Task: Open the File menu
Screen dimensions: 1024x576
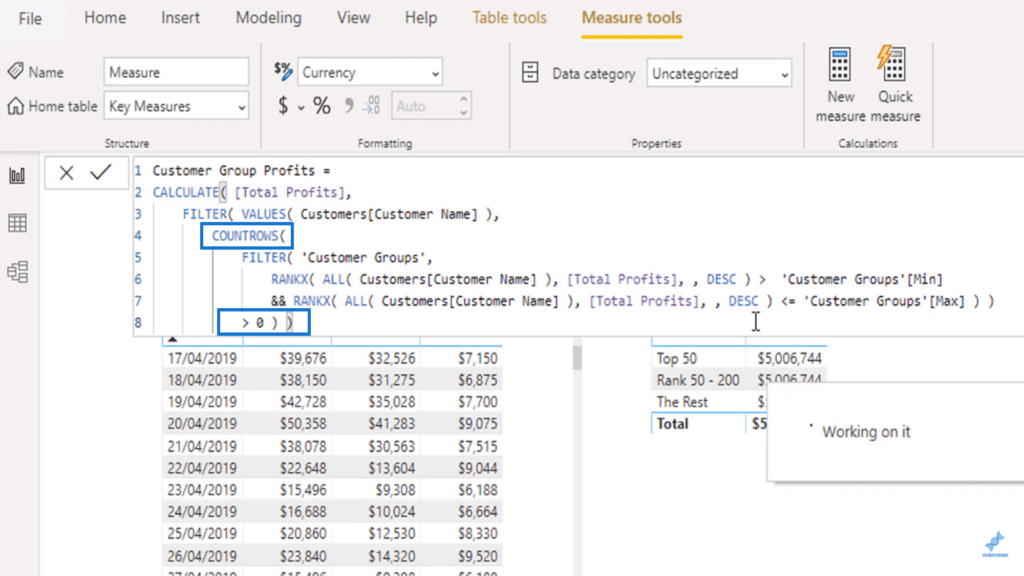Action: [x=30, y=18]
